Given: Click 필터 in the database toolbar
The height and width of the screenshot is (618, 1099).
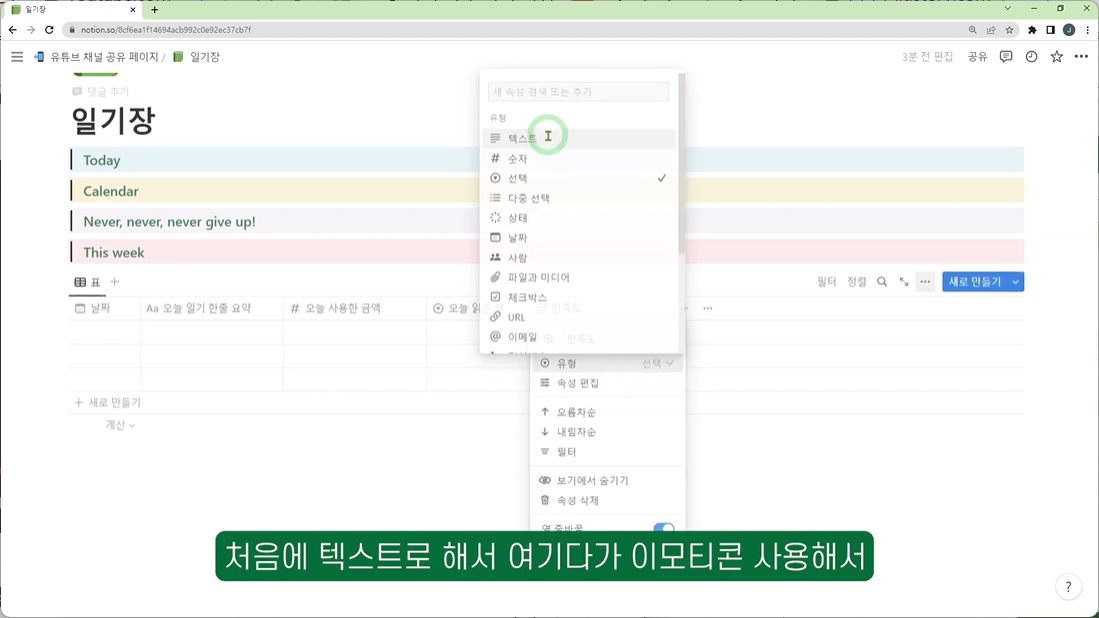Looking at the screenshot, I should point(826,282).
